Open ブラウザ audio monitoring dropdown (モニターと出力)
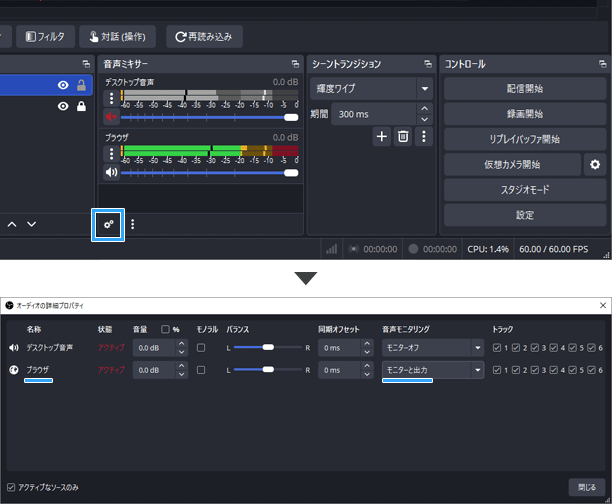612x504 pixels. [x=432, y=370]
